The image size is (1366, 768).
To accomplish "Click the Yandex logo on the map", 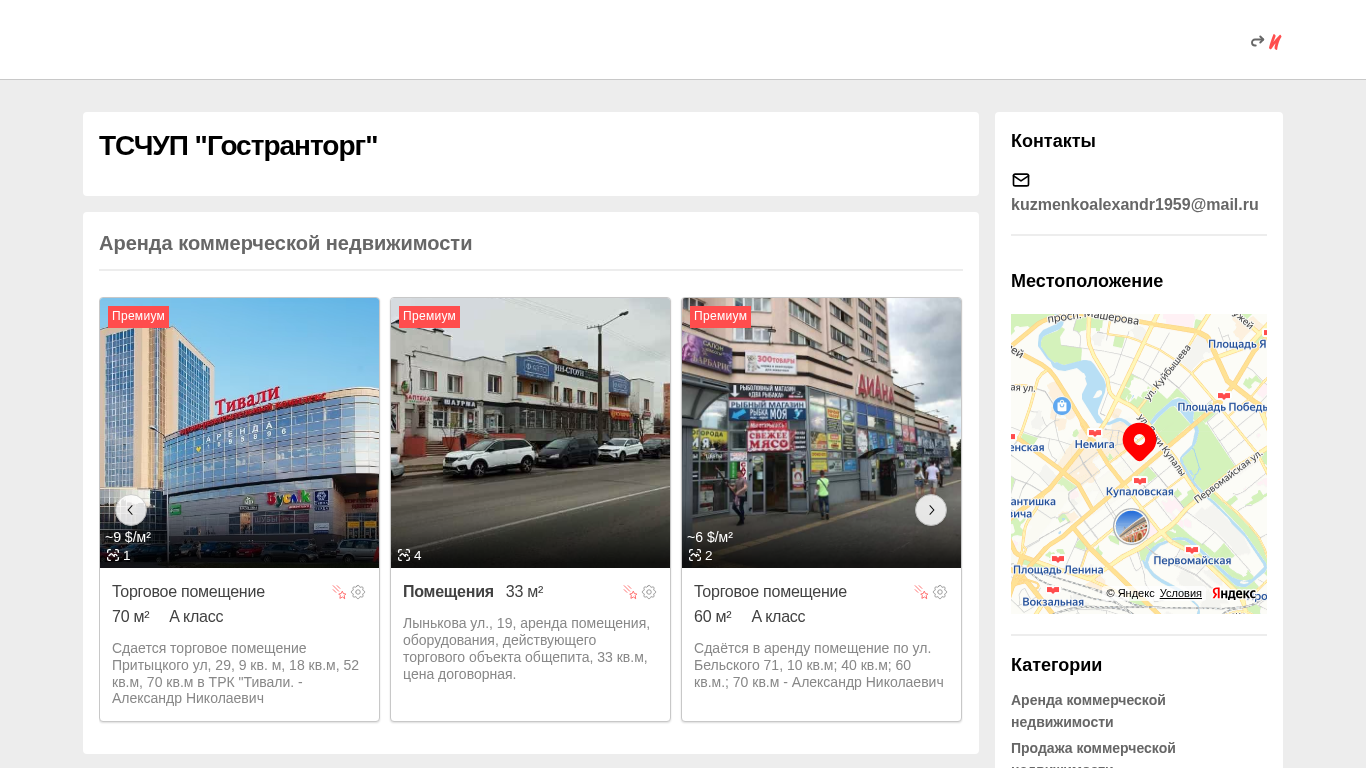I will (1234, 593).
